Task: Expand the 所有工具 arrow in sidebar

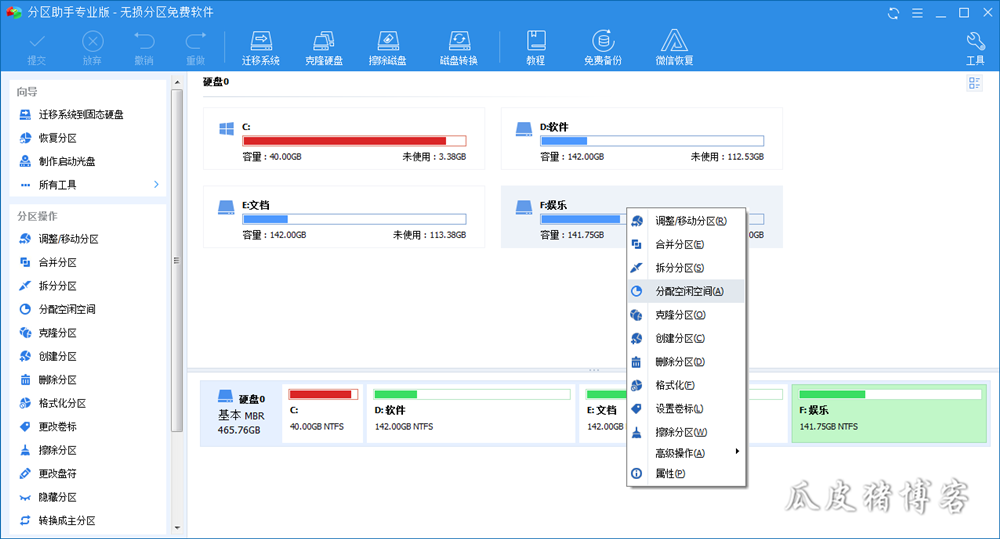Action: point(156,185)
